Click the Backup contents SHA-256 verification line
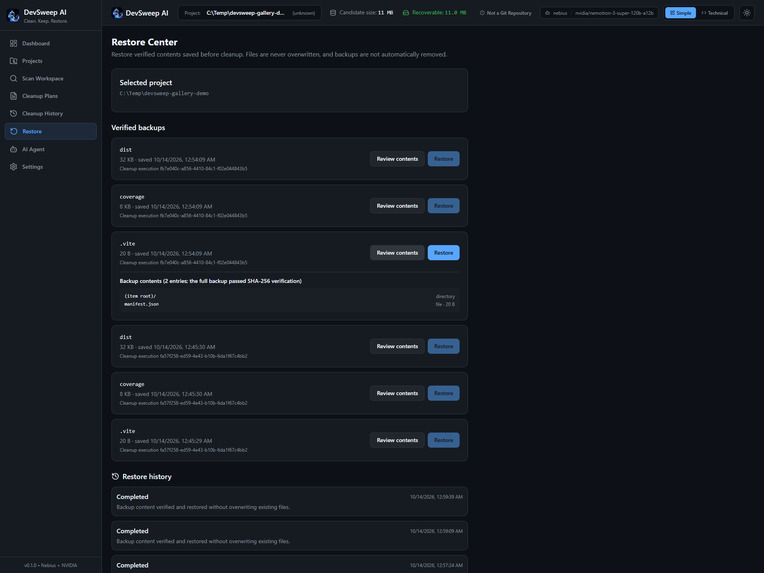 pyautogui.click(x=210, y=281)
